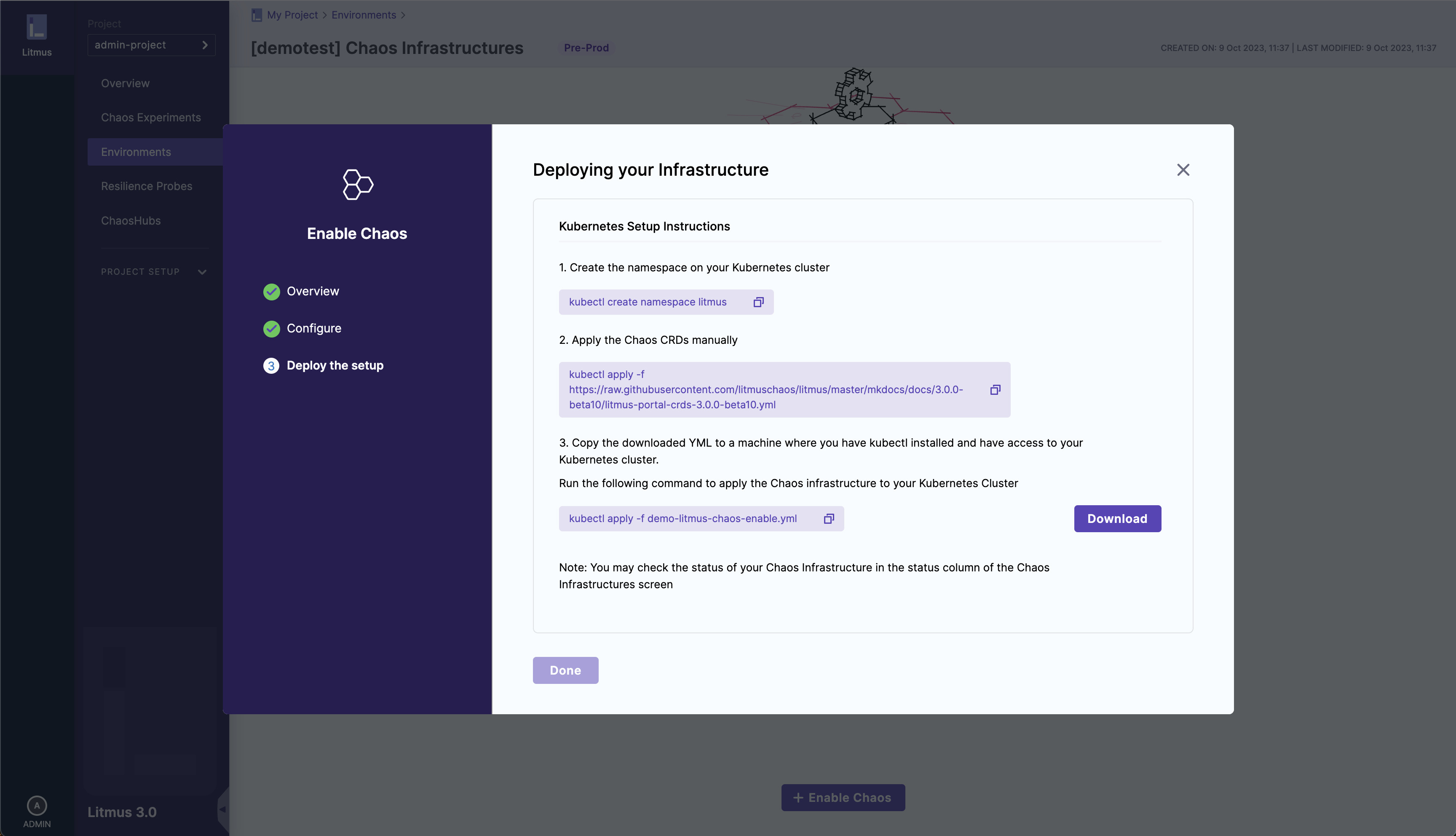The height and width of the screenshot is (836, 1456).
Task: Open Chaos Experiments in sidebar
Action: tap(151, 118)
